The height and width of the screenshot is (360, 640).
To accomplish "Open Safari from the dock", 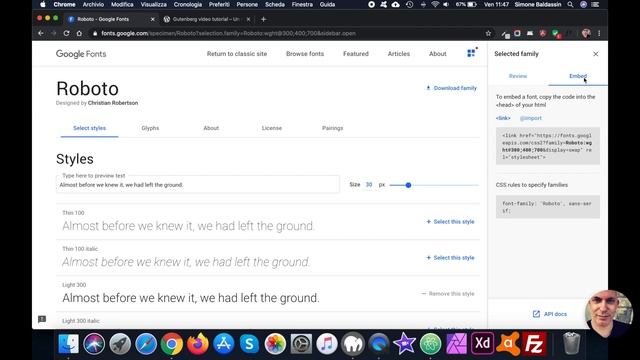I will click(x=146, y=344).
